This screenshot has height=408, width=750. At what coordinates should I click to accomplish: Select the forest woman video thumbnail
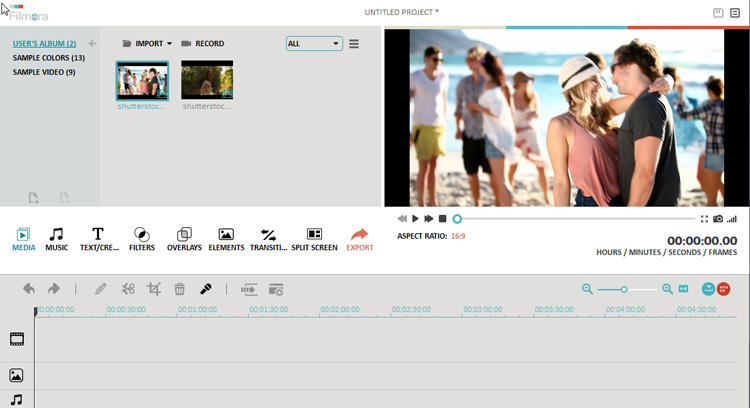coord(207,79)
